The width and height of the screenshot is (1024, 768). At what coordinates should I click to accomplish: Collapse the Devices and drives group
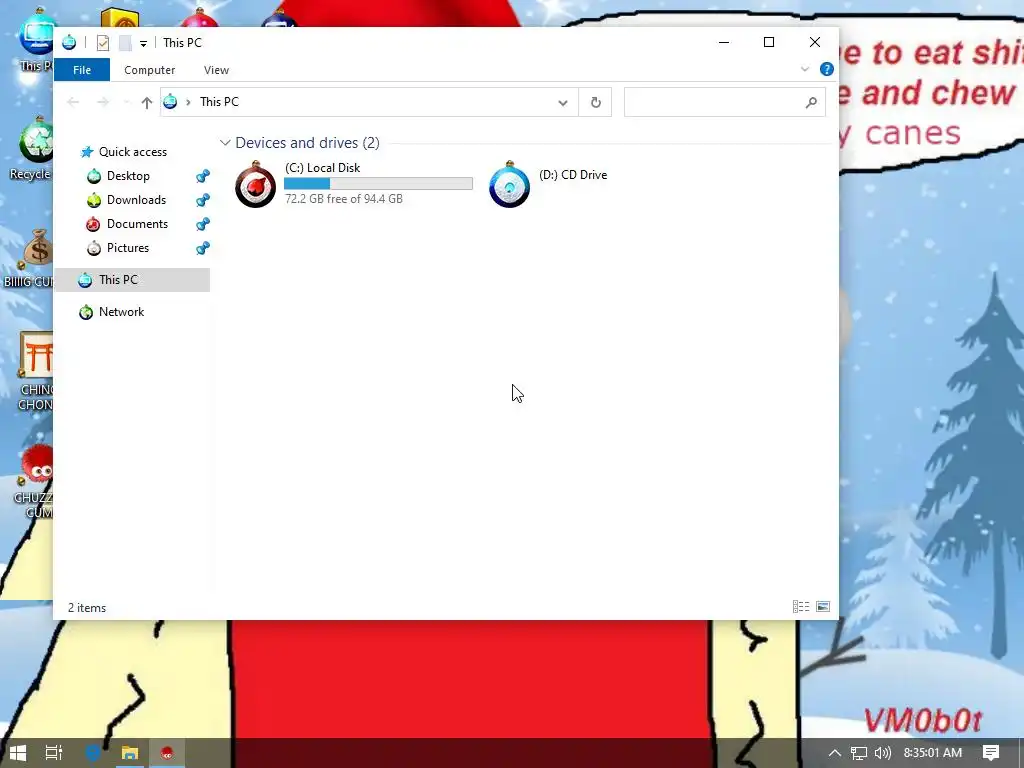(x=225, y=142)
